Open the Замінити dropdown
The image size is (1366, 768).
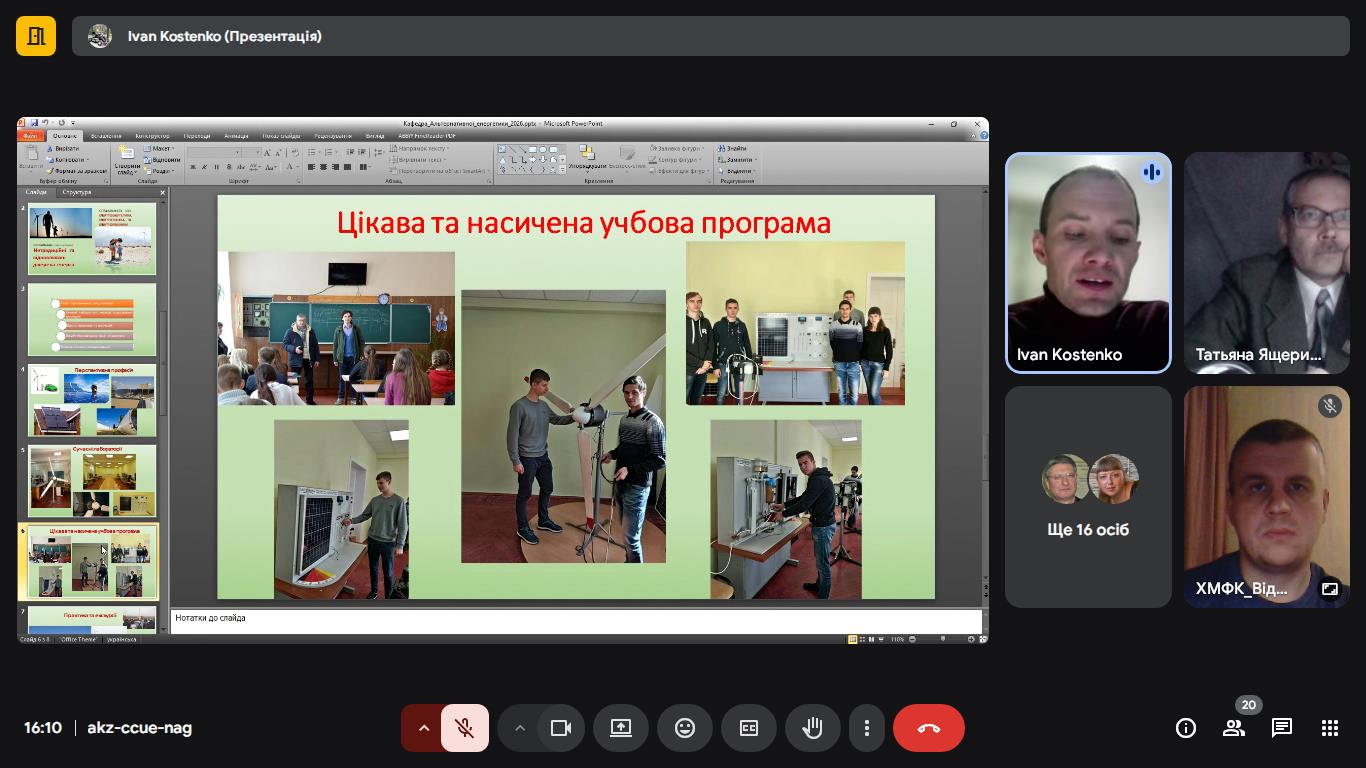click(738, 160)
